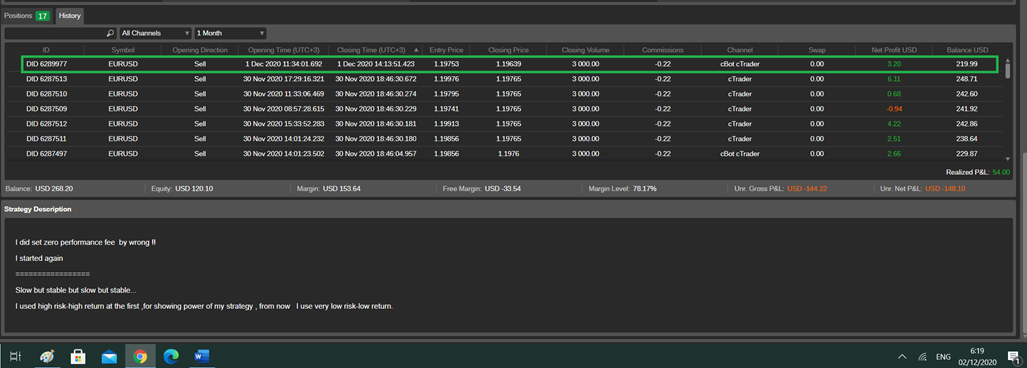
Task: Sort by the Closing Volume column header
Action: (586, 50)
